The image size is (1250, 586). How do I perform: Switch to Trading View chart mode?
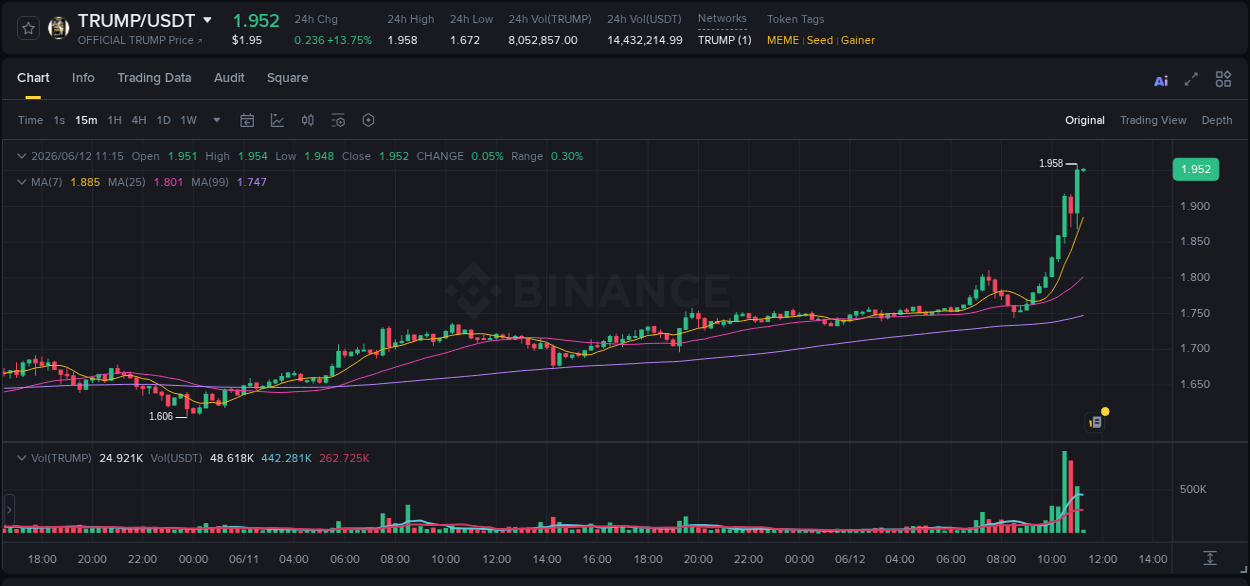point(1153,120)
